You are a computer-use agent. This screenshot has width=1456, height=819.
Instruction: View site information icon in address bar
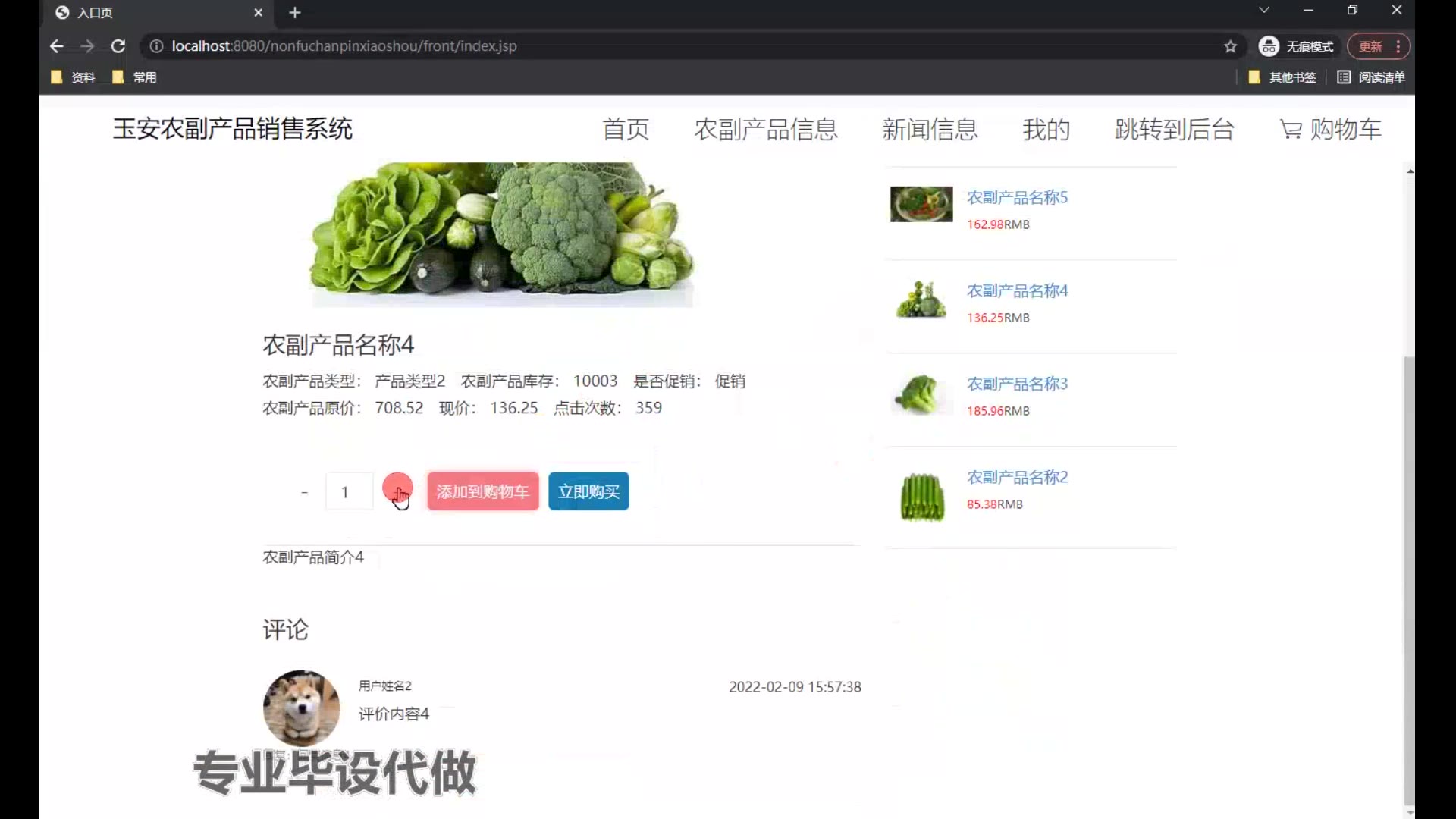[156, 46]
